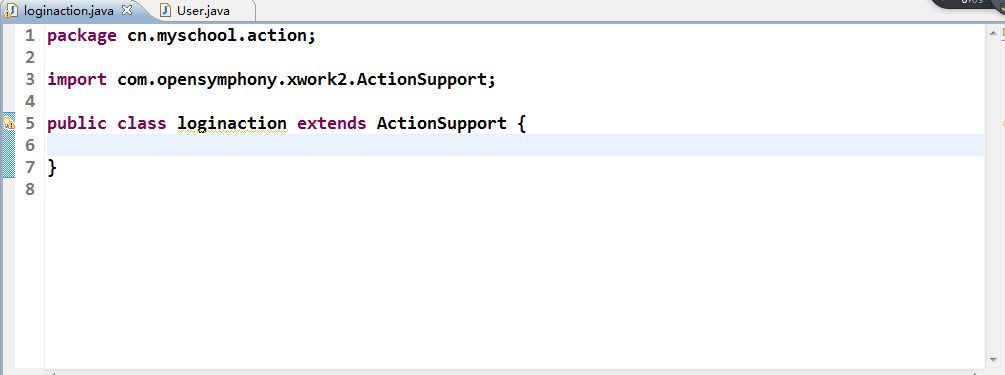Click the ActionSupport superclass name on line 5
Viewport: 1005px width, 375px height.
click(442, 123)
